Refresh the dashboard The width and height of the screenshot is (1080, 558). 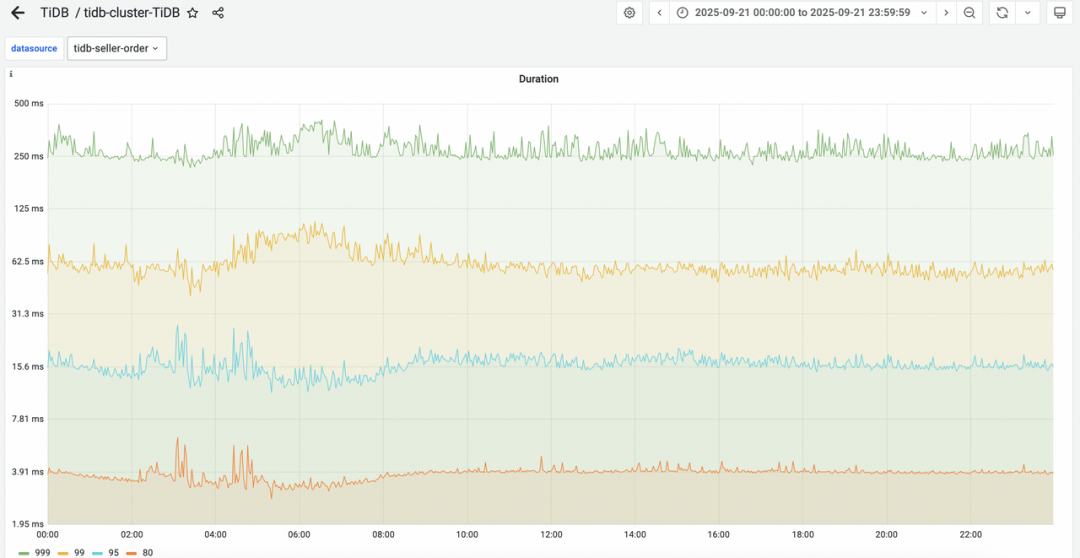point(1002,13)
